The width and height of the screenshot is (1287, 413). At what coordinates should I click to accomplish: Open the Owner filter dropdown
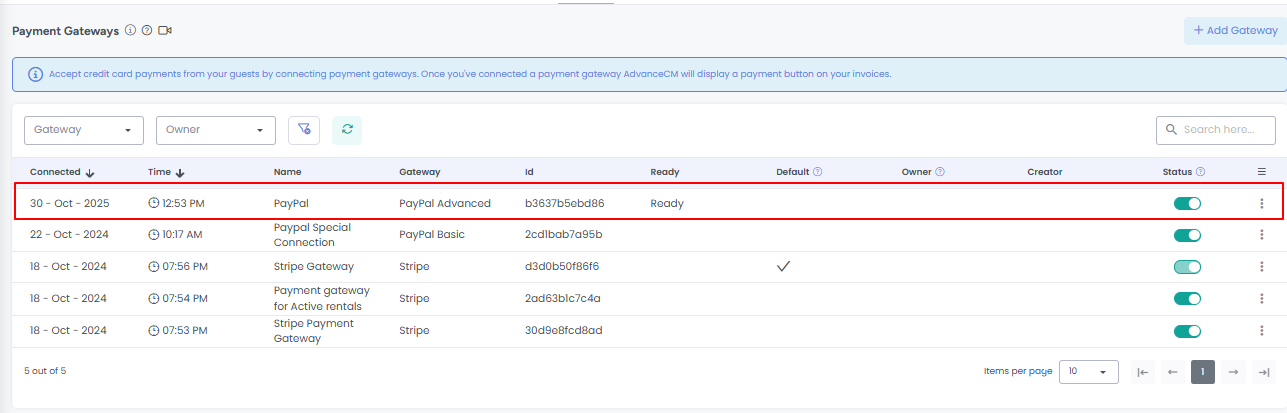tap(216, 130)
